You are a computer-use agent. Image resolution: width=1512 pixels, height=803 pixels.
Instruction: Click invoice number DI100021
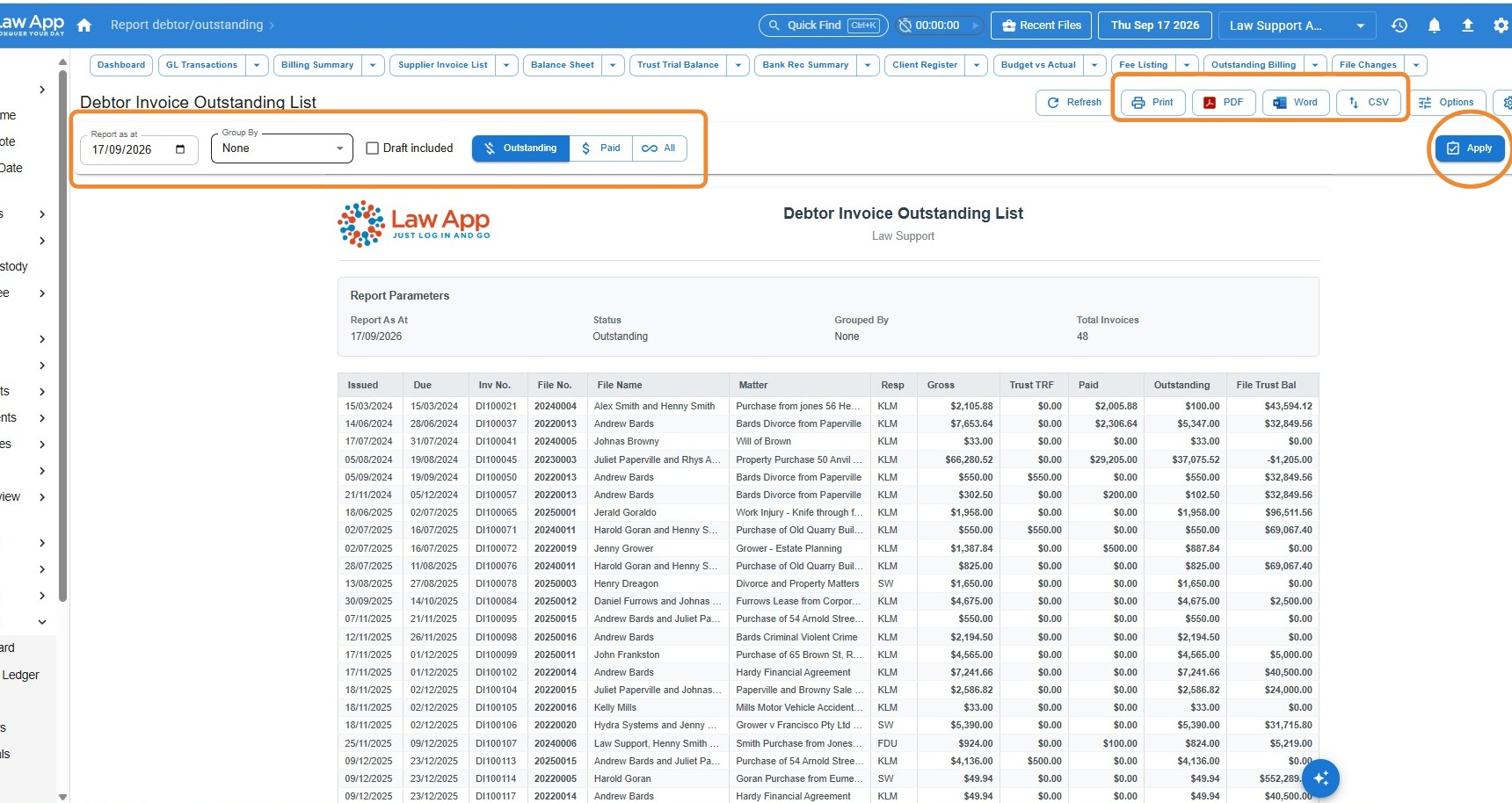click(x=496, y=406)
